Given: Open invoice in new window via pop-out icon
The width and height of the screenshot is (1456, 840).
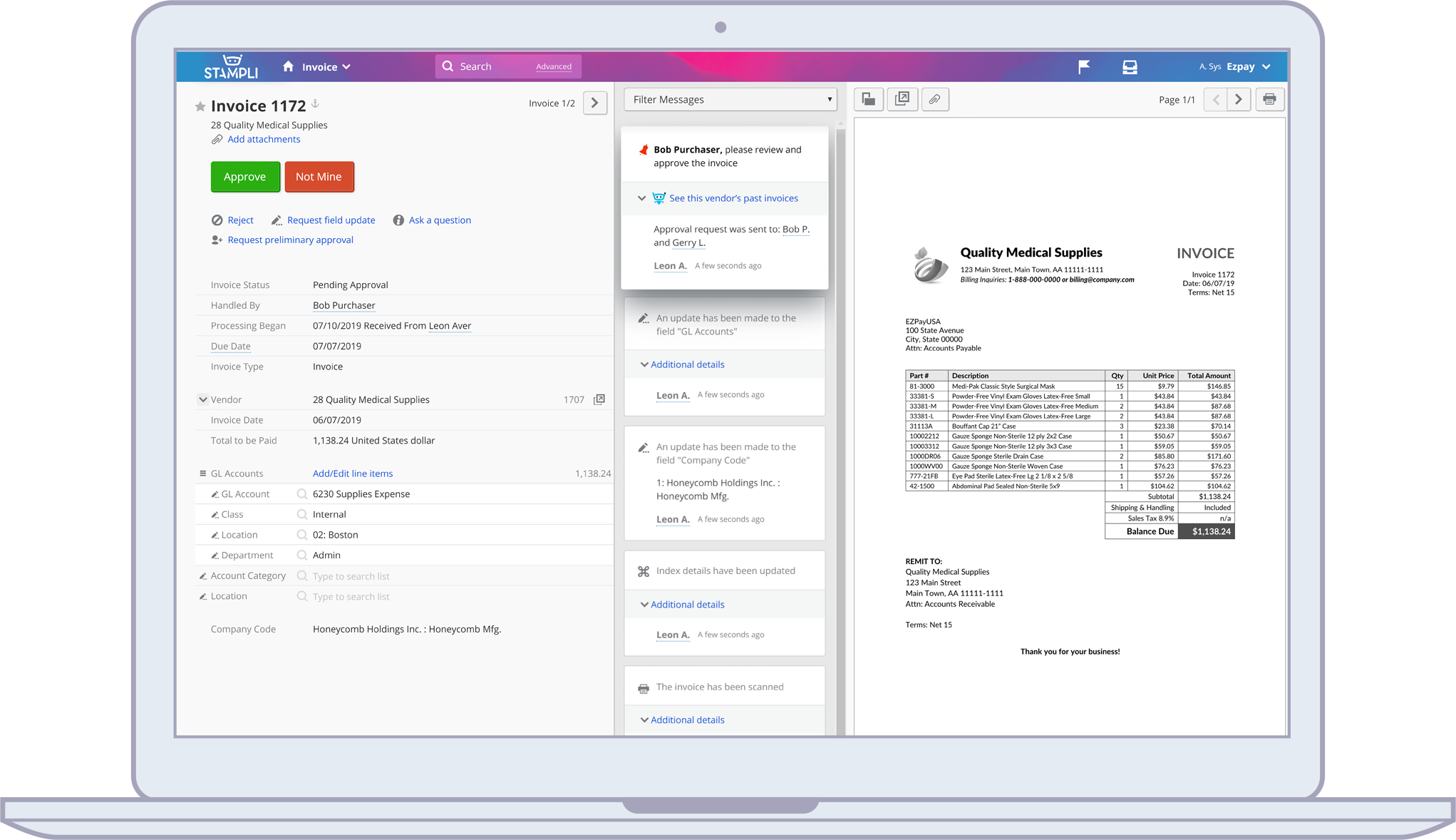Looking at the screenshot, I should point(902,99).
